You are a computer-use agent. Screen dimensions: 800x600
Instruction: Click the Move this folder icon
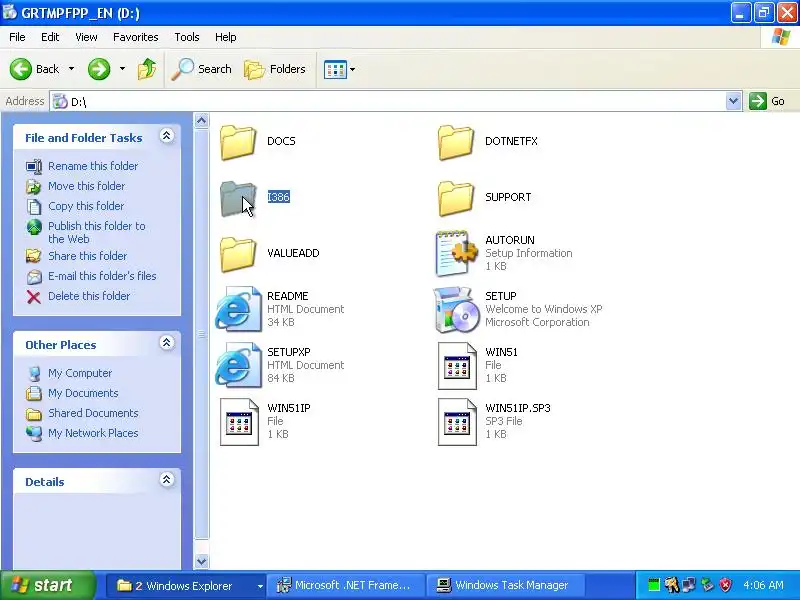[34, 186]
